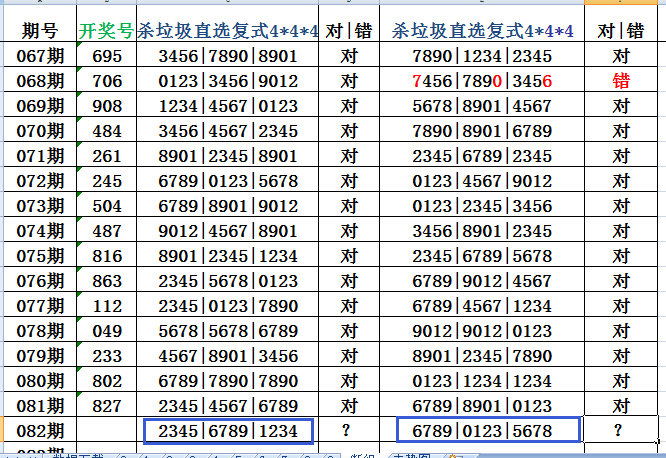Viewport: 666px width, 458px height.
Task: Click the 076期 row label
Action: pyautogui.click(x=40, y=281)
